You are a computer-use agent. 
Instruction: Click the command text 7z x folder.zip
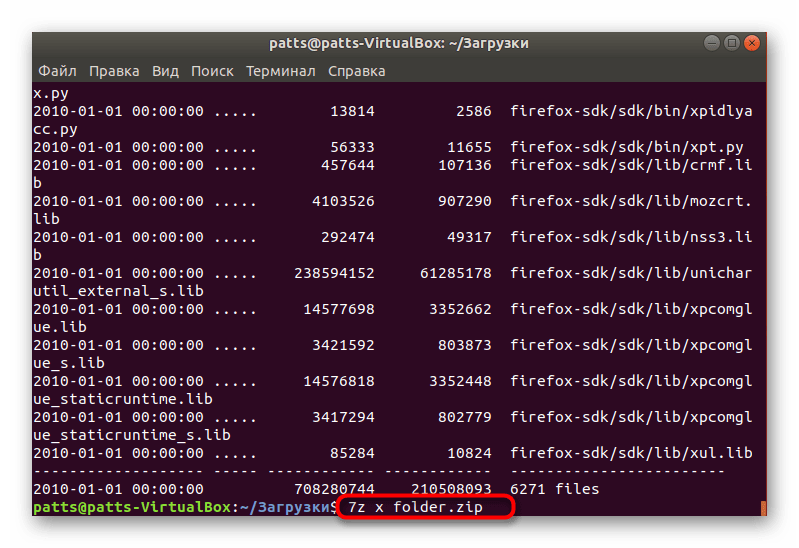click(415, 507)
